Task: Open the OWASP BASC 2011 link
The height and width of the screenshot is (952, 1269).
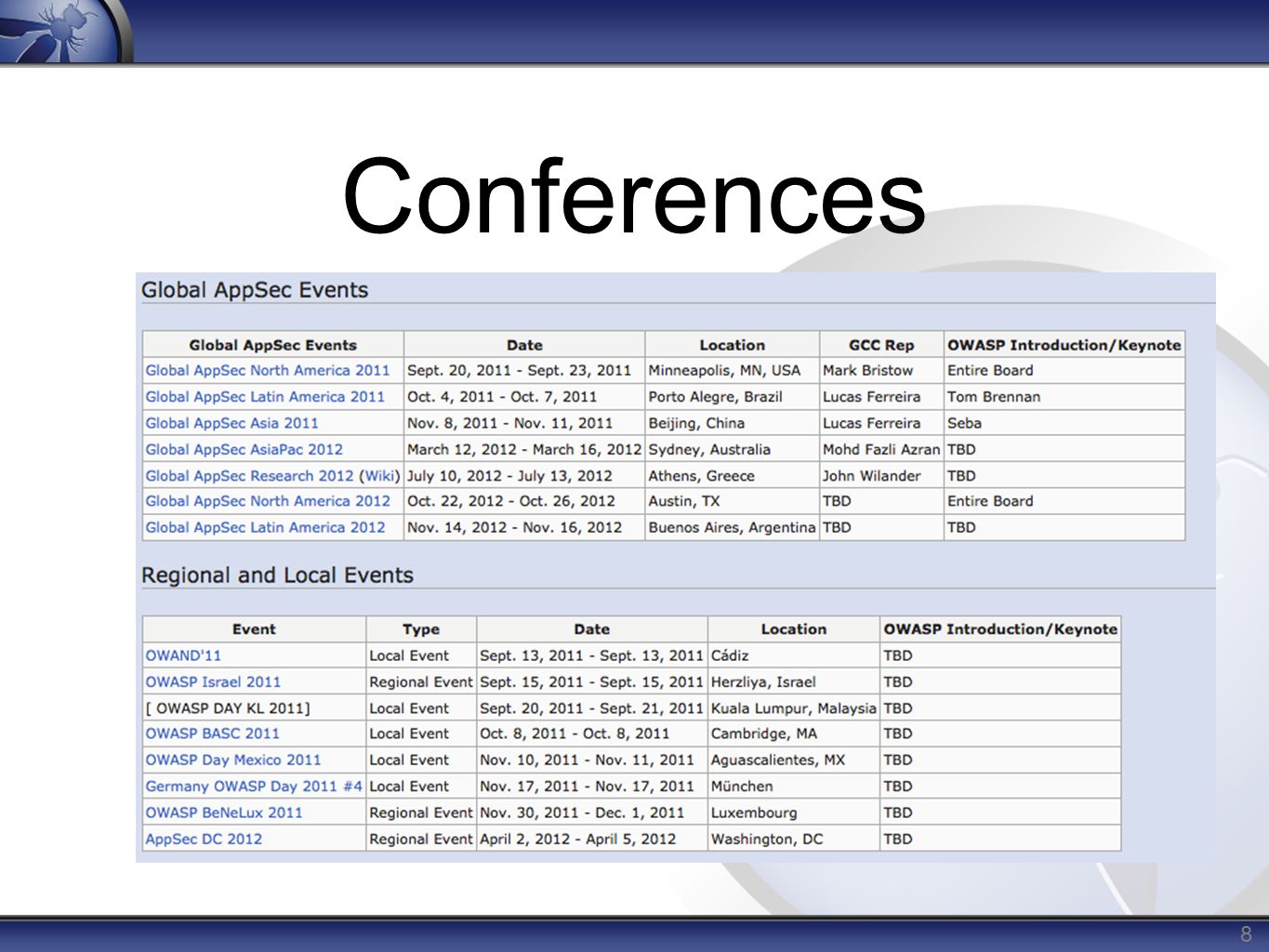Action: pyautogui.click(x=212, y=734)
